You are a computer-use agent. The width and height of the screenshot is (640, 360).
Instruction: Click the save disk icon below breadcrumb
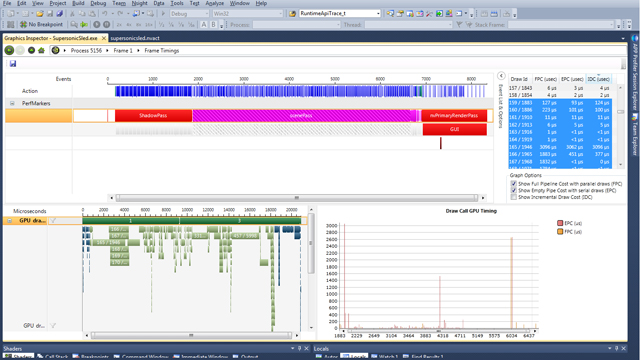13,63
